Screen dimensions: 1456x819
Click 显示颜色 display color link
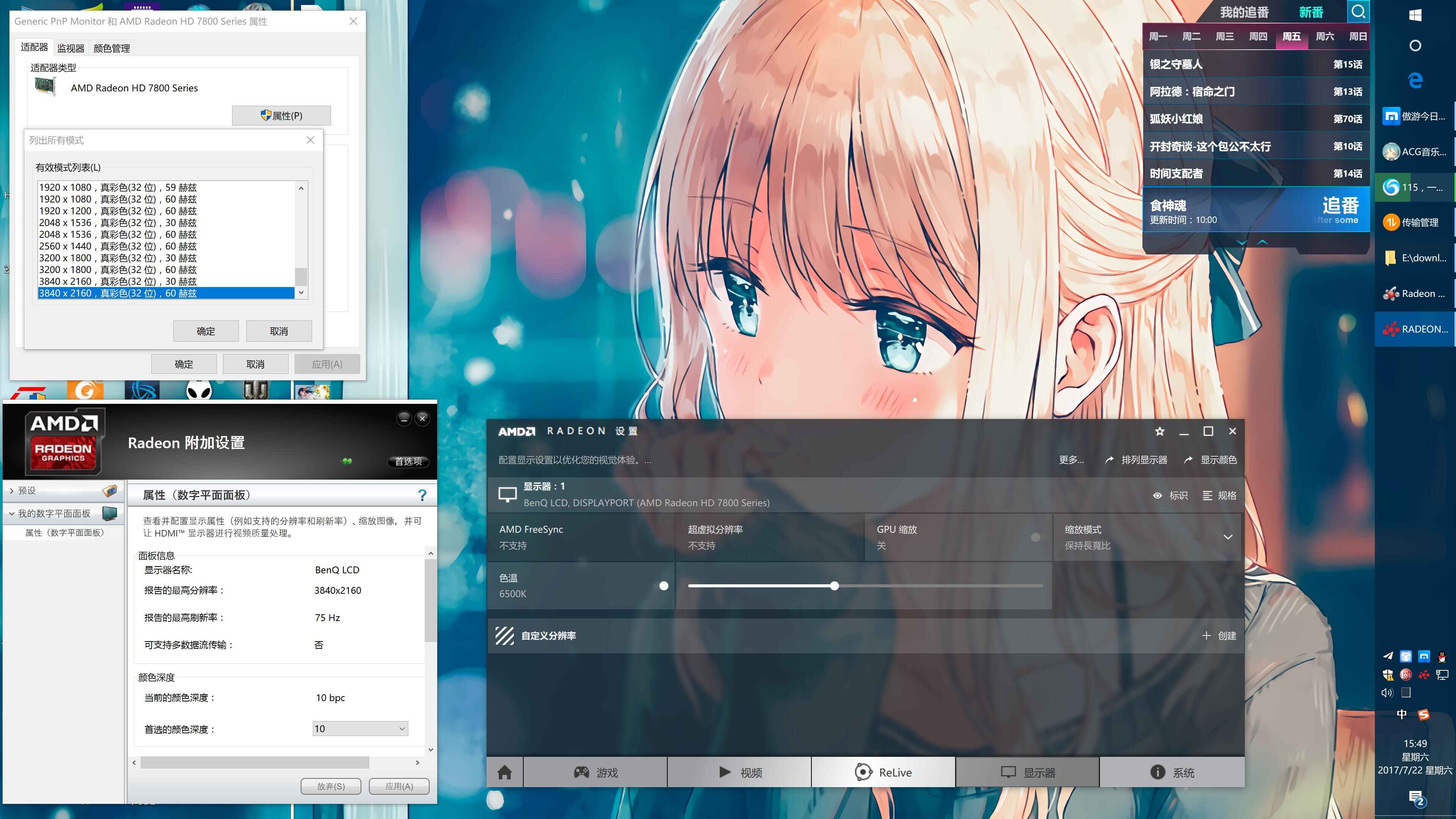[1210, 460]
